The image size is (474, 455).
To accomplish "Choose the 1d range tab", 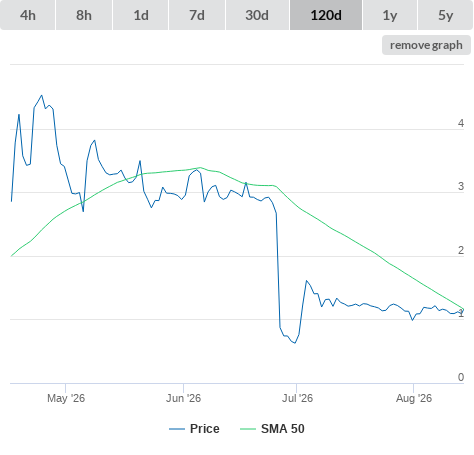I will [x=141, y=15].
